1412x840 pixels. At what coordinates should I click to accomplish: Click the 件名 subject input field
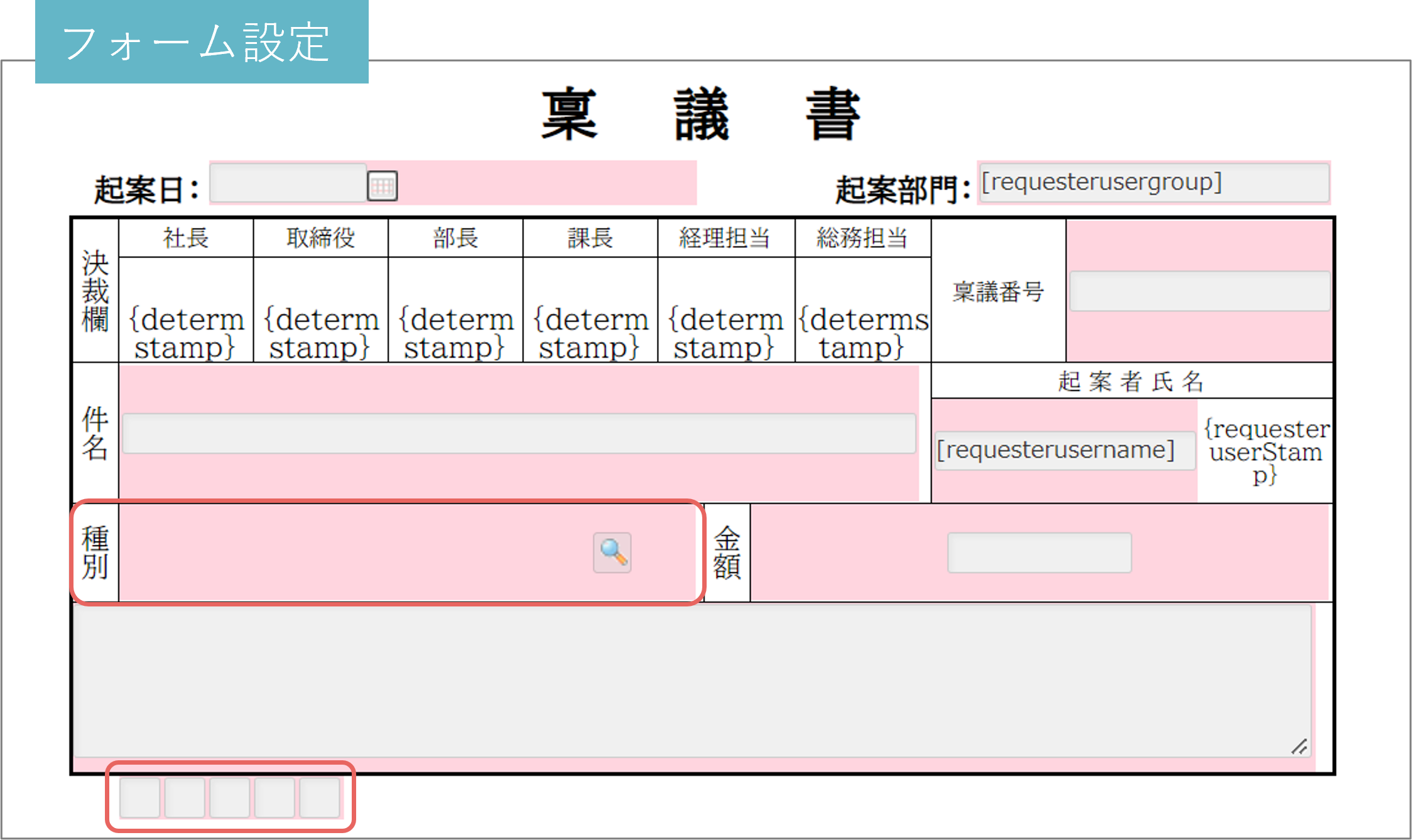(519, 433)
